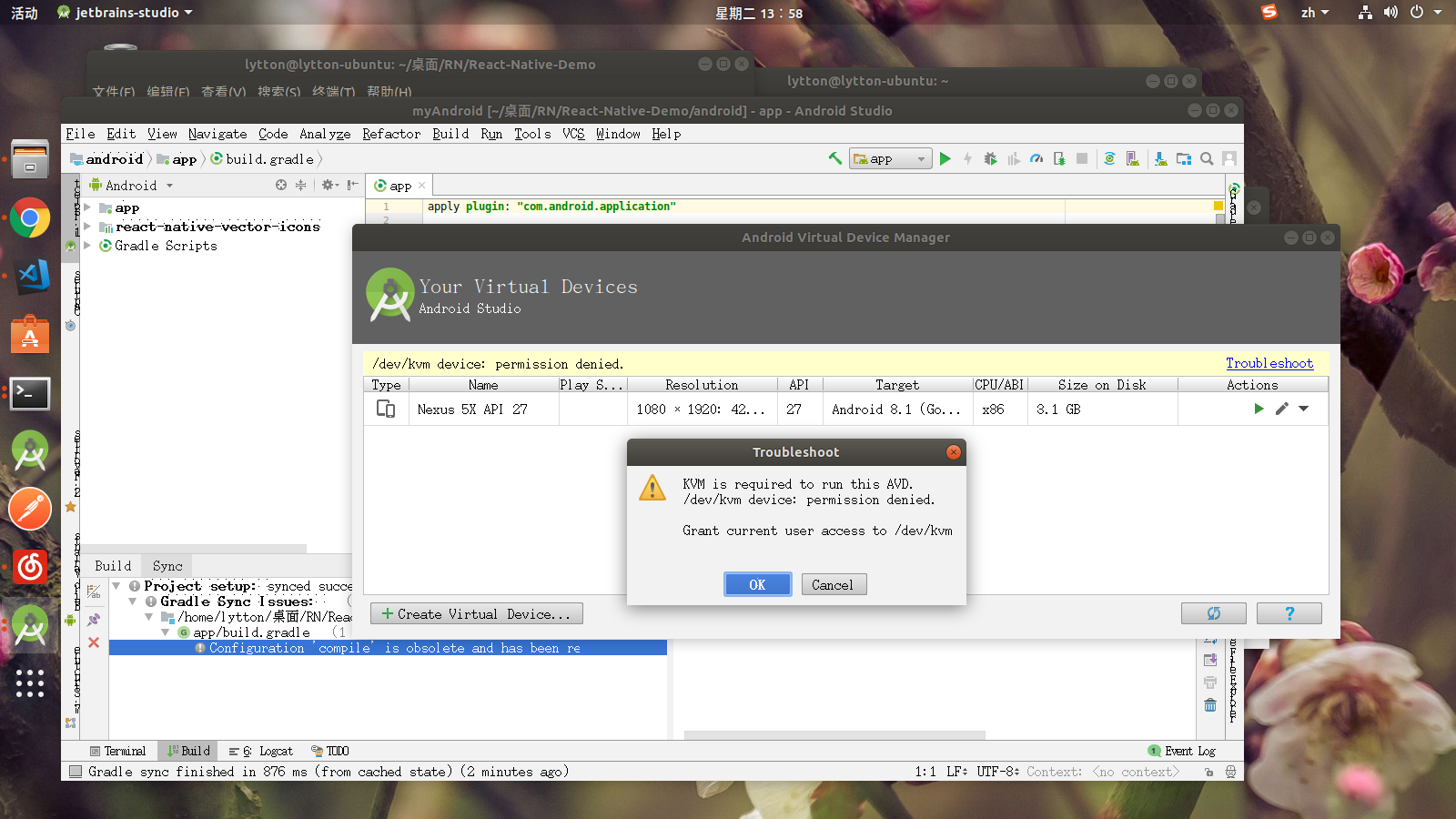
Task: Open the TODO tool window tab
Action: 330,751
